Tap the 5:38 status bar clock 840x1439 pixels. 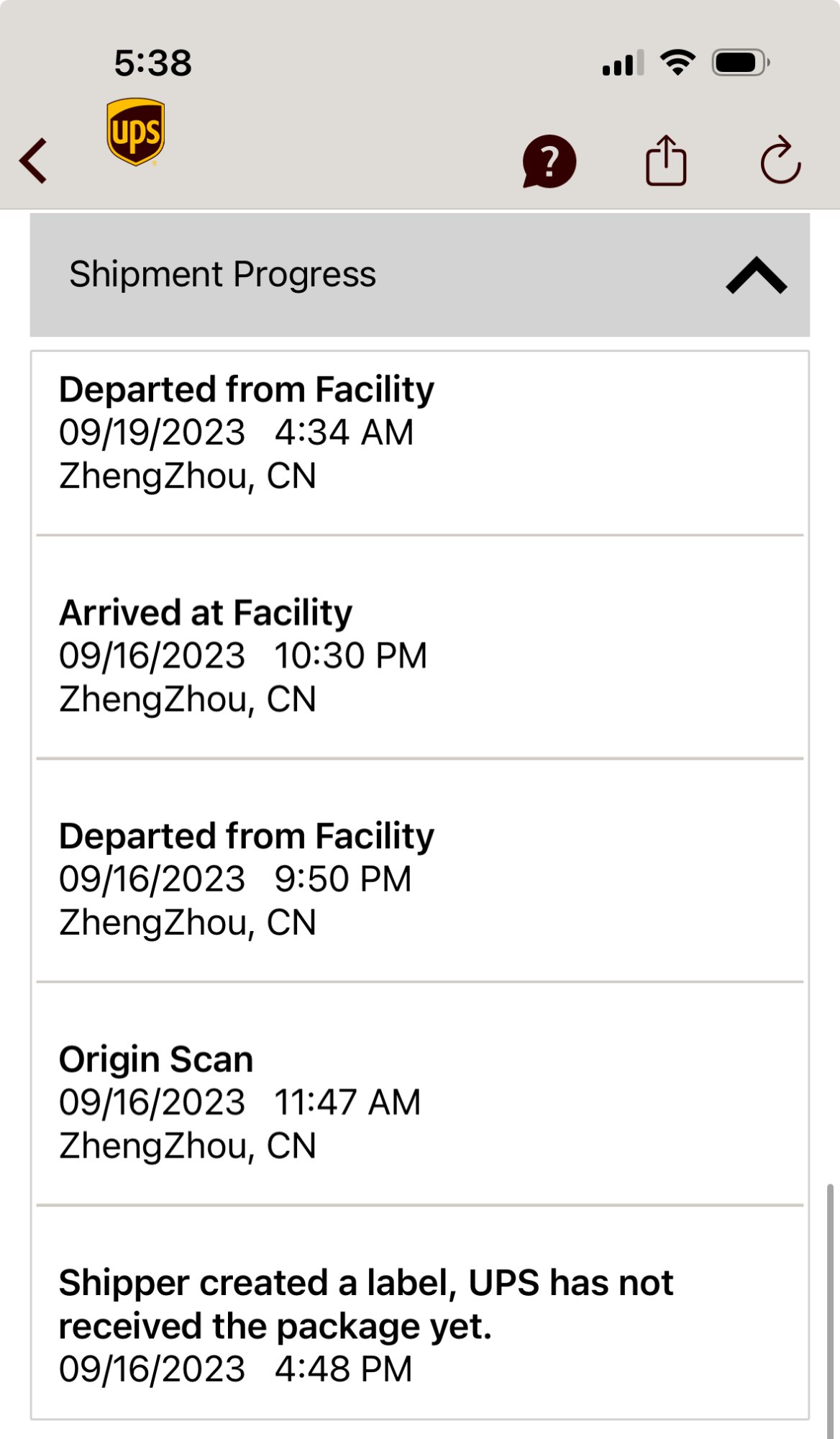point(153,63)
